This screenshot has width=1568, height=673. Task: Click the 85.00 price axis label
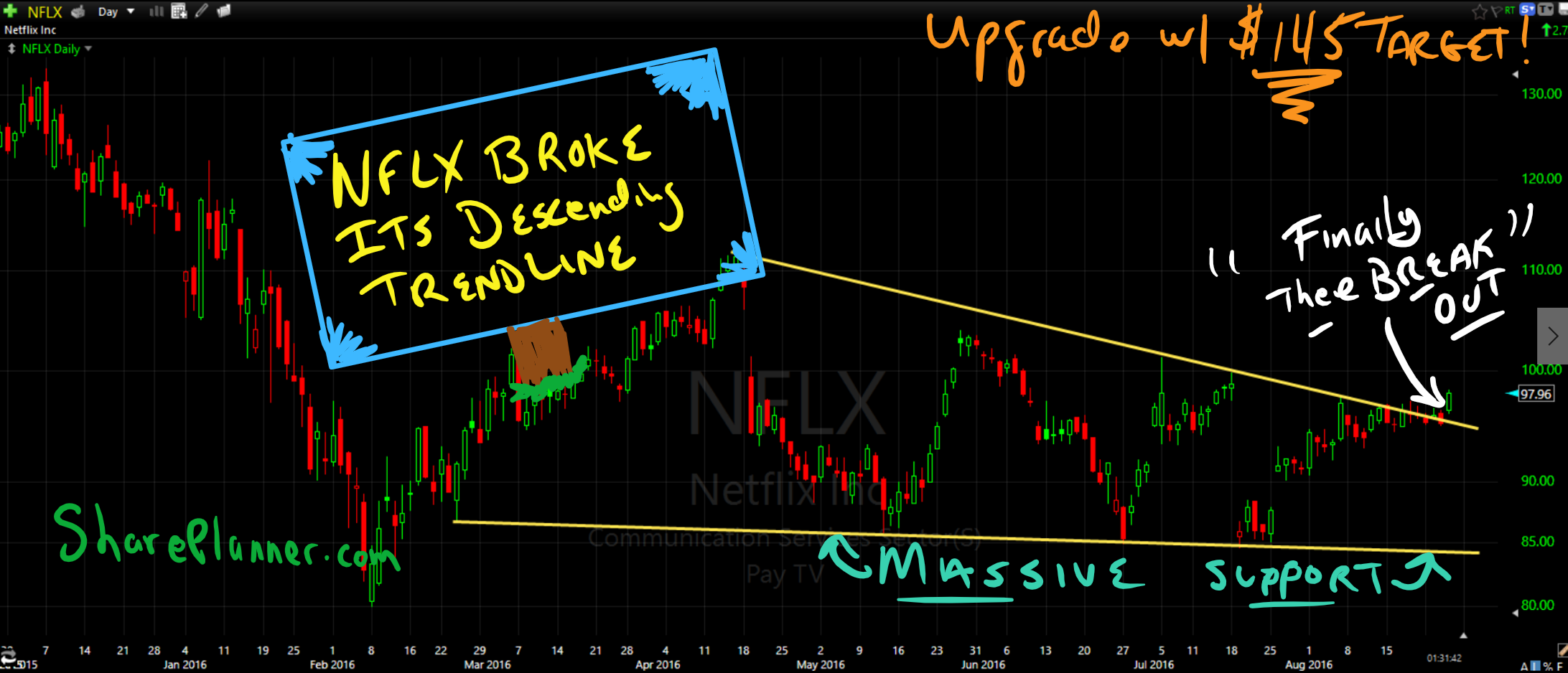1538,542
